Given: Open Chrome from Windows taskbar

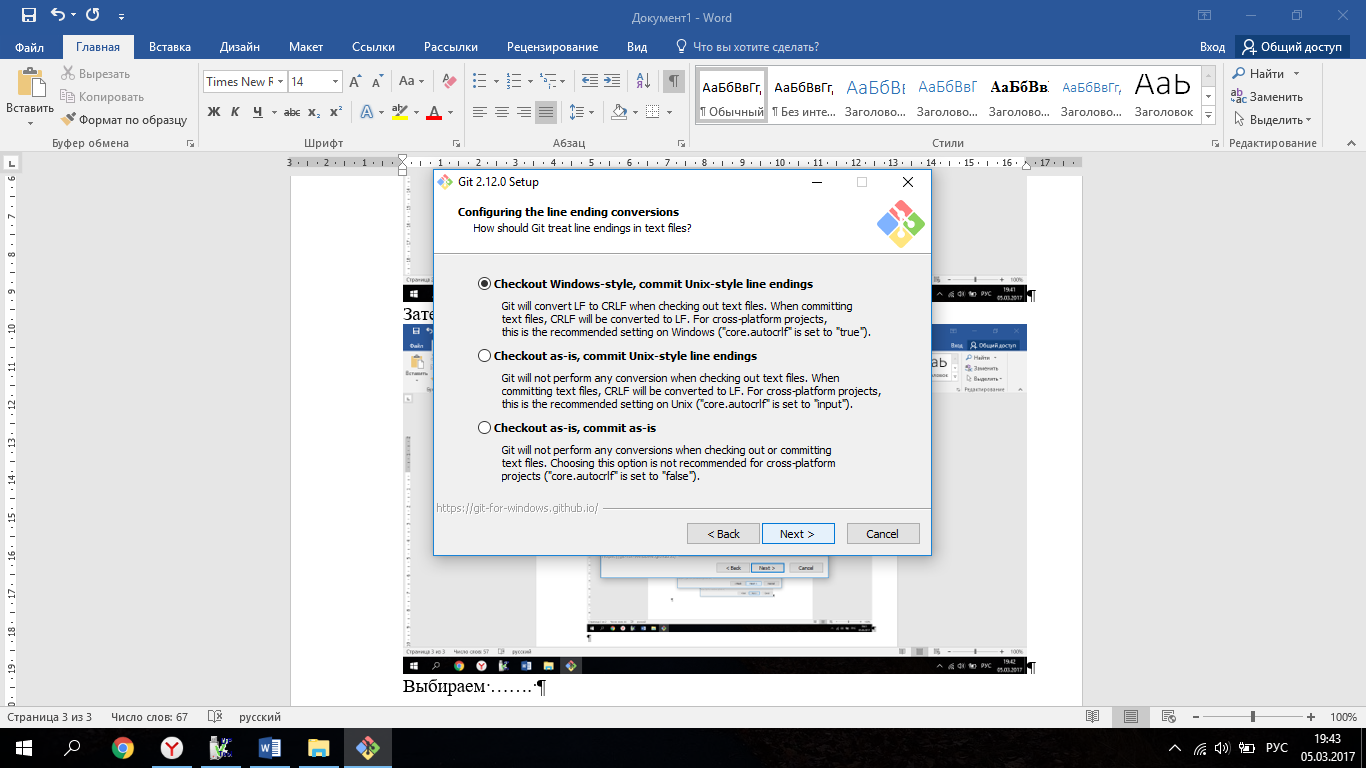Looking at the screenshot, I should [123, 748].
